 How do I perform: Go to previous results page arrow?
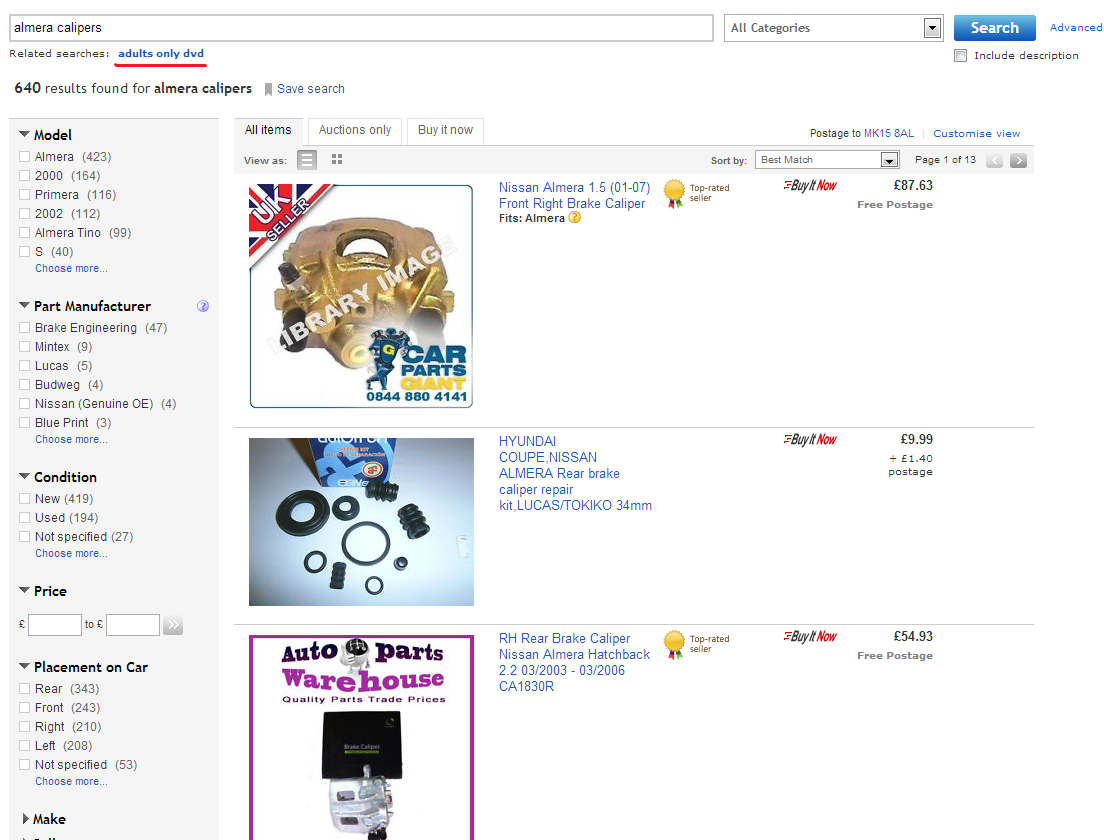[994, 161]
